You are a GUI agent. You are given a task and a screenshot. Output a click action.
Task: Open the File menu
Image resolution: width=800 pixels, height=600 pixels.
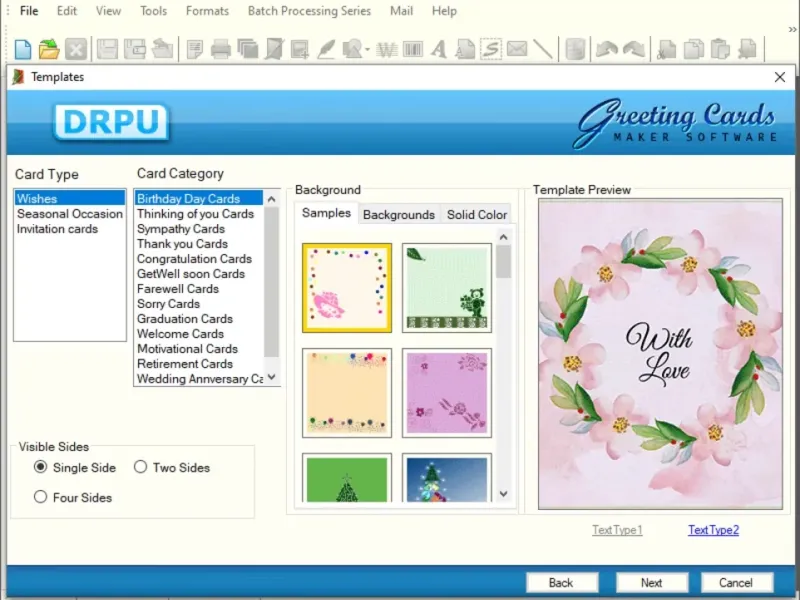(29, 11)
